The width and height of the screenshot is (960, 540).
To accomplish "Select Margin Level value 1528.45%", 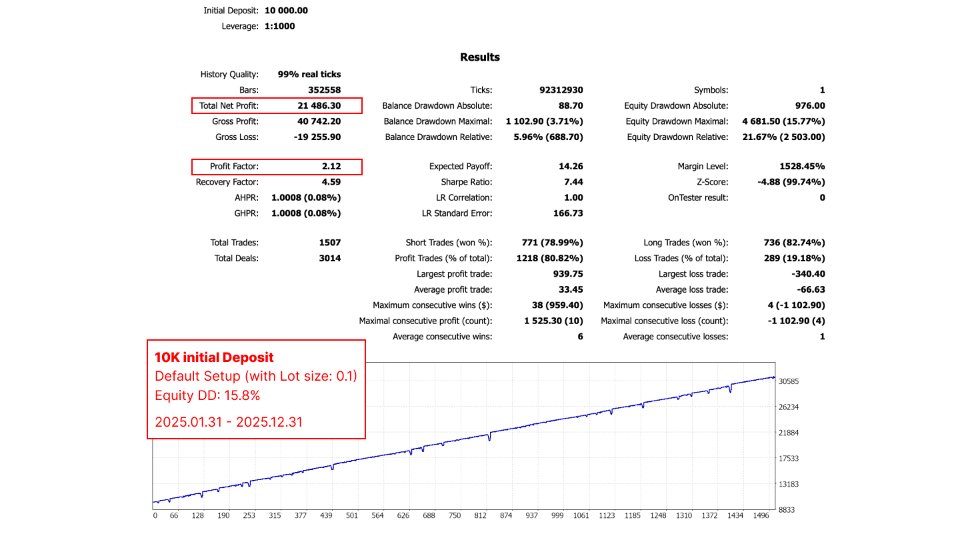I will 802,167.
